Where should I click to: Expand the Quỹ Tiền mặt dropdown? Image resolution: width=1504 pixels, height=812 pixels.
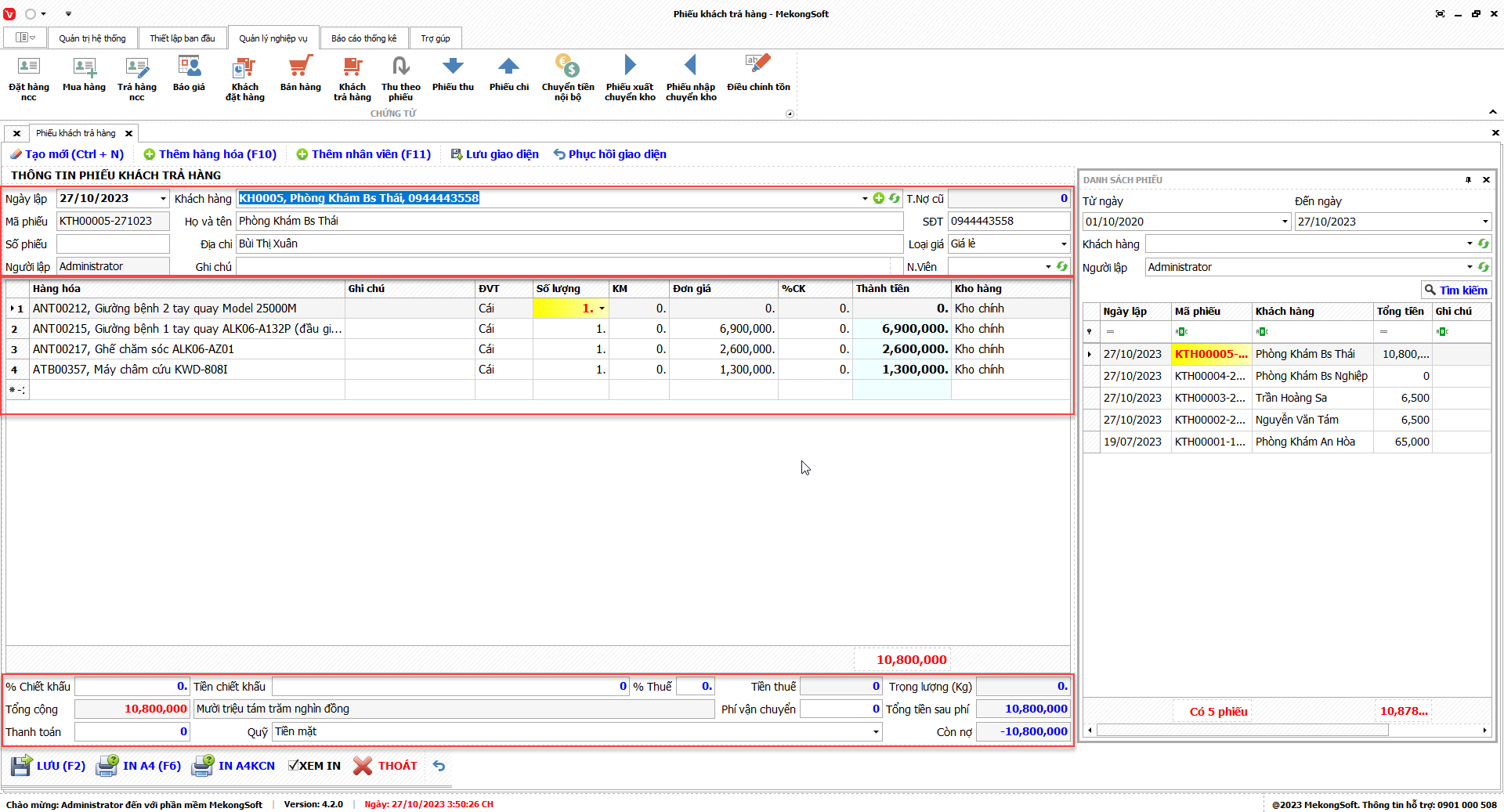[875, 732]
